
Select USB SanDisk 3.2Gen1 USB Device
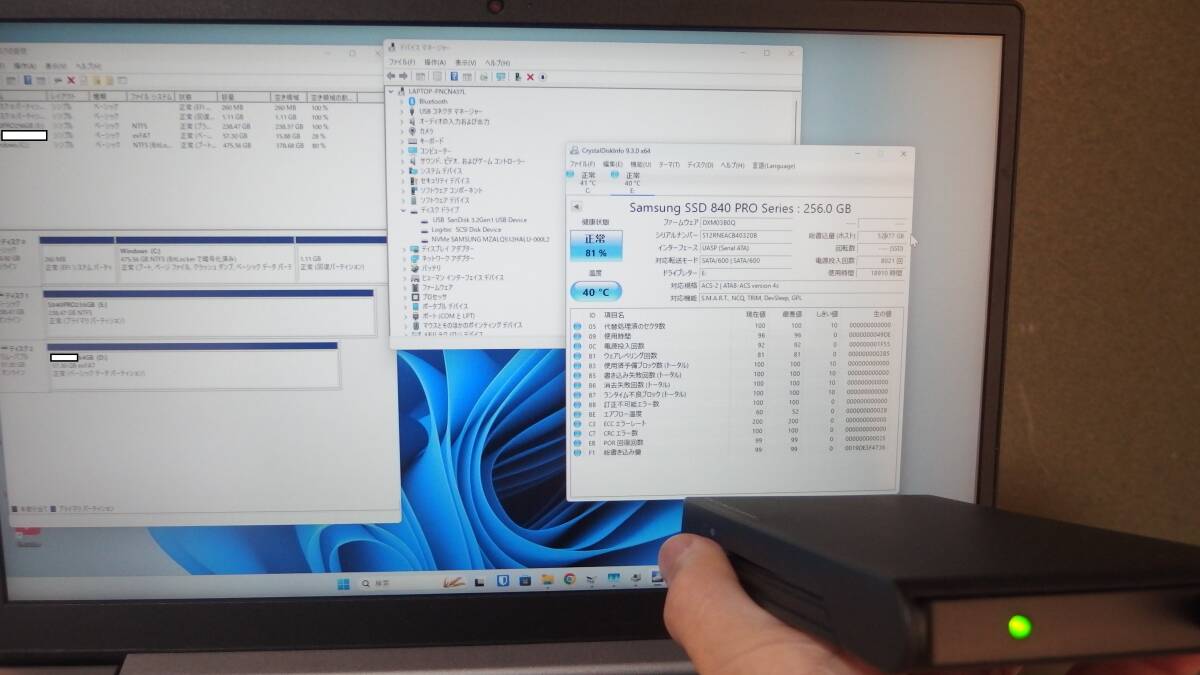pos(479,220)
